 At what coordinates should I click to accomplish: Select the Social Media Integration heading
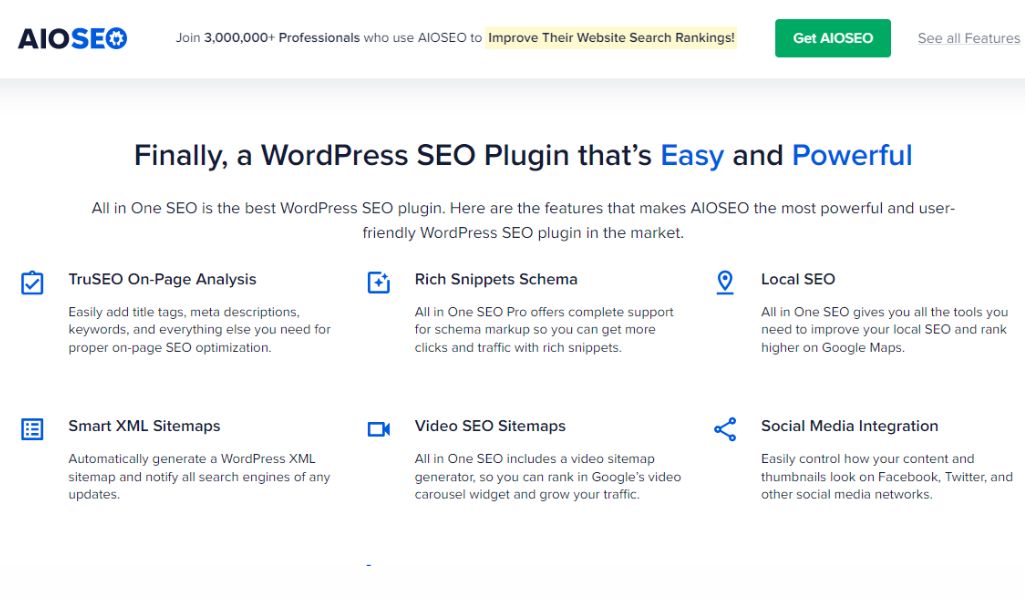pos(850,425)
